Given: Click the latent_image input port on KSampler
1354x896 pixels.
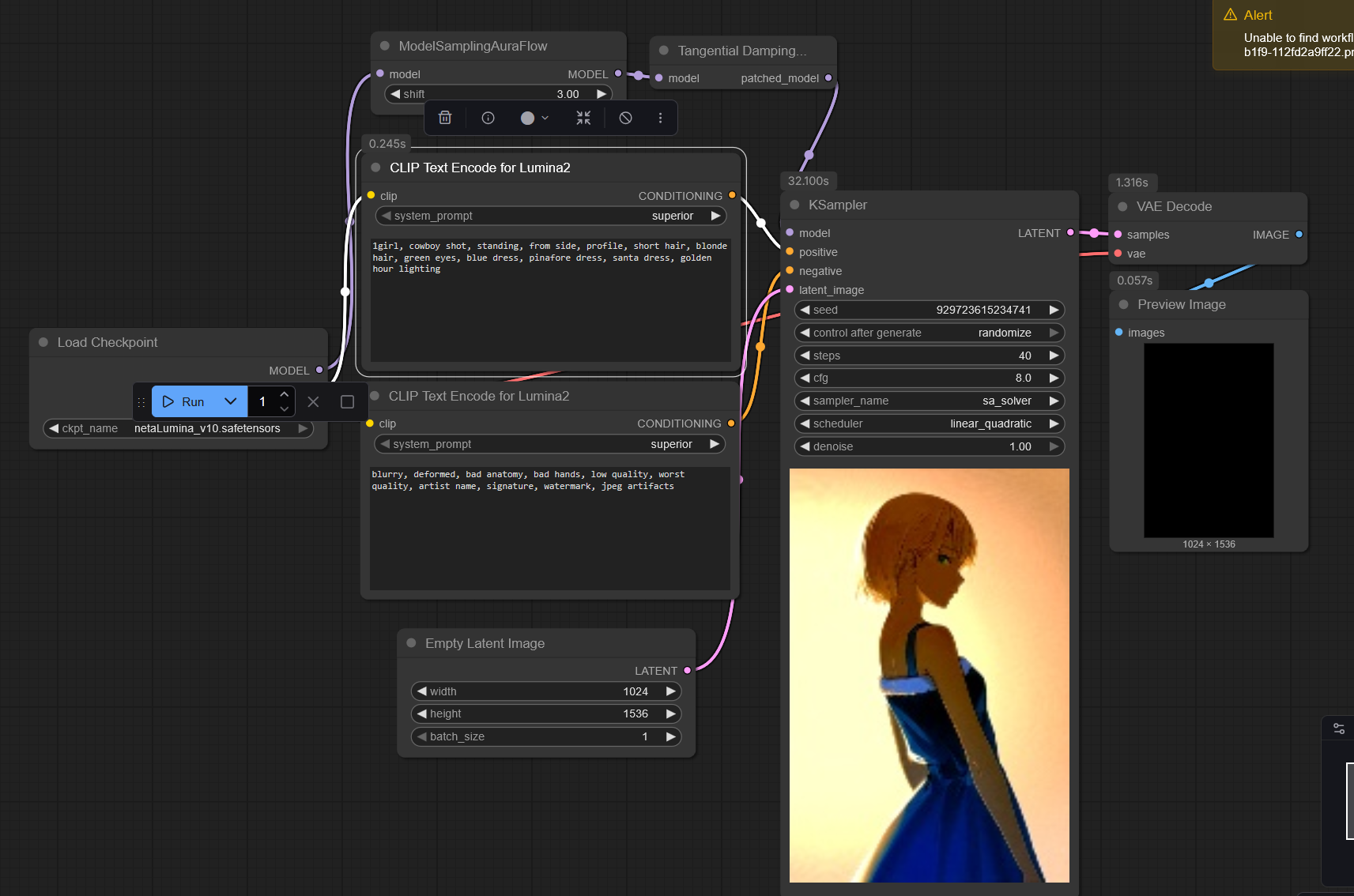Looking at the screenshot, I should (790, 289).
